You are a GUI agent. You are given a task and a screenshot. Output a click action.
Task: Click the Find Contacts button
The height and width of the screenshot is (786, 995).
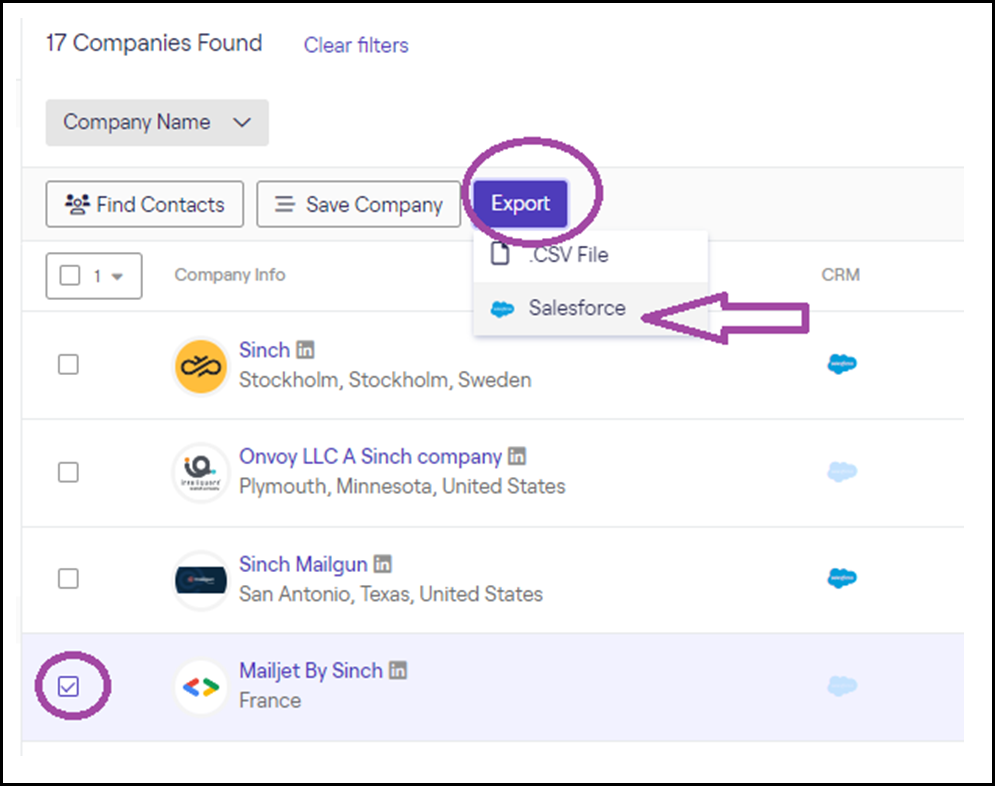[x=145, y=204]
